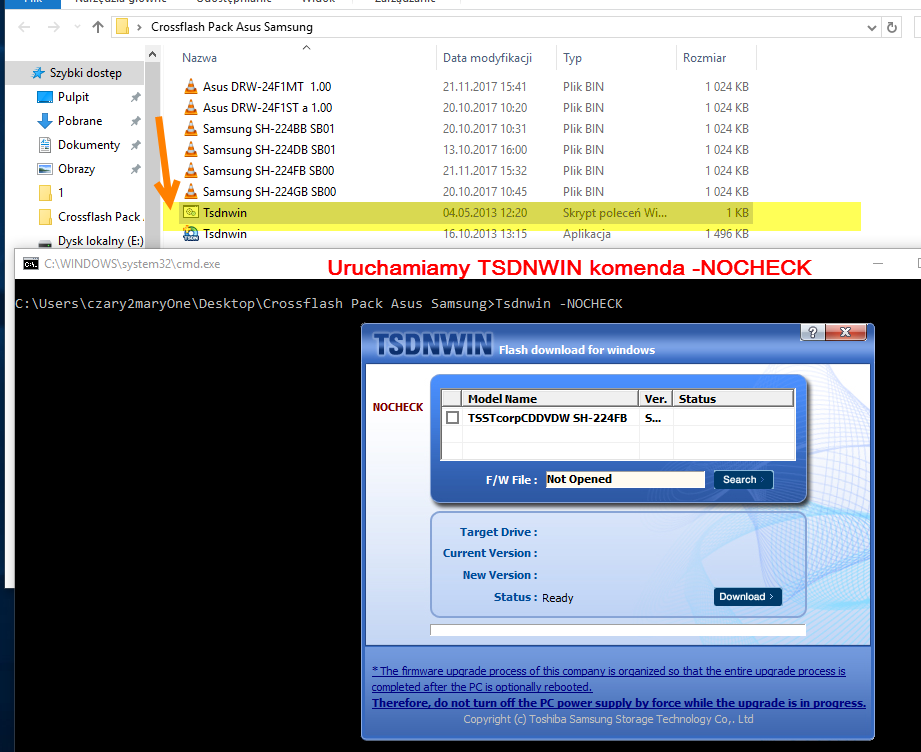
Task: Click the 'do not turn off the PC' warning link
Action: click(619, 703)
